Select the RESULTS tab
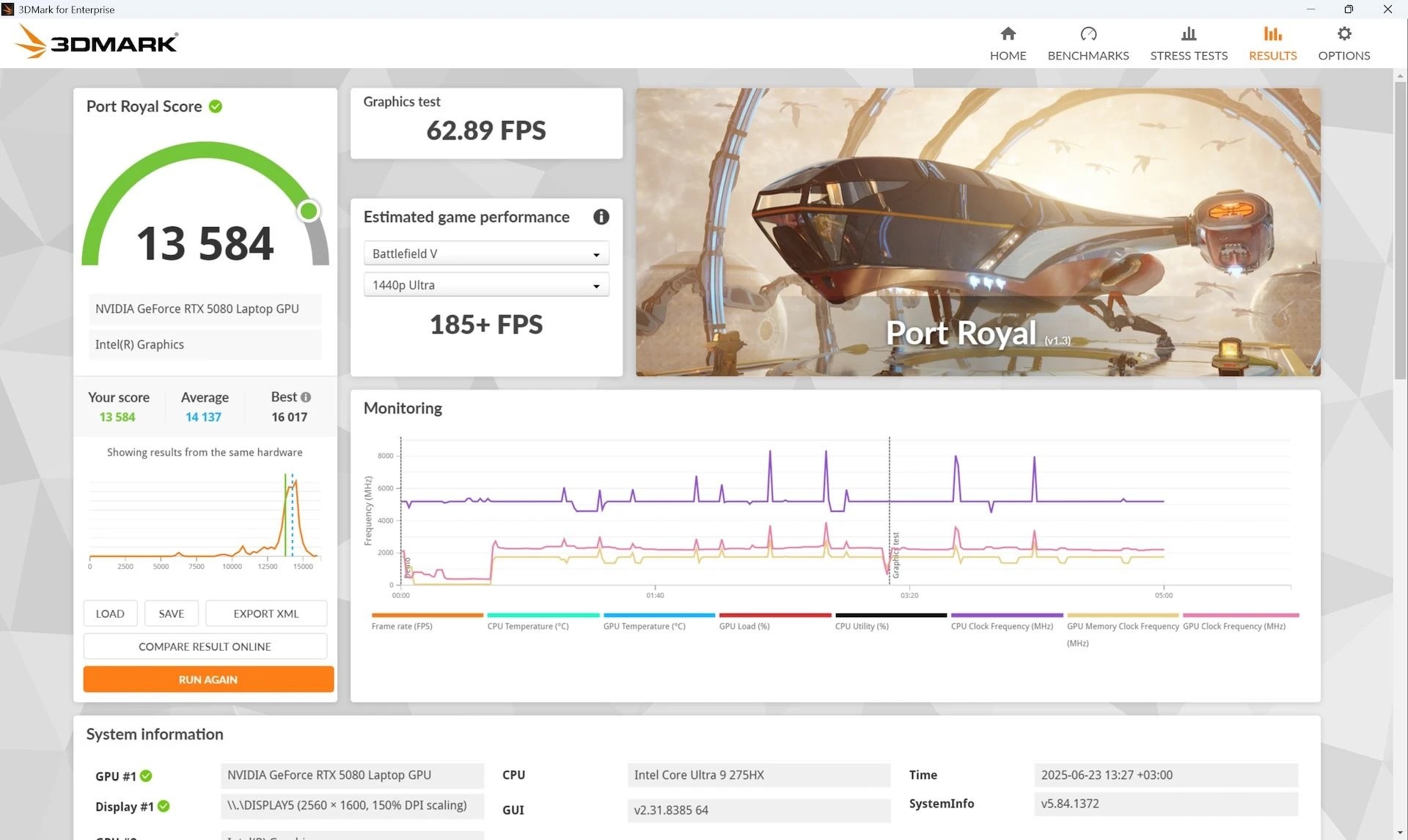1408x840 pixels. 1272,42
